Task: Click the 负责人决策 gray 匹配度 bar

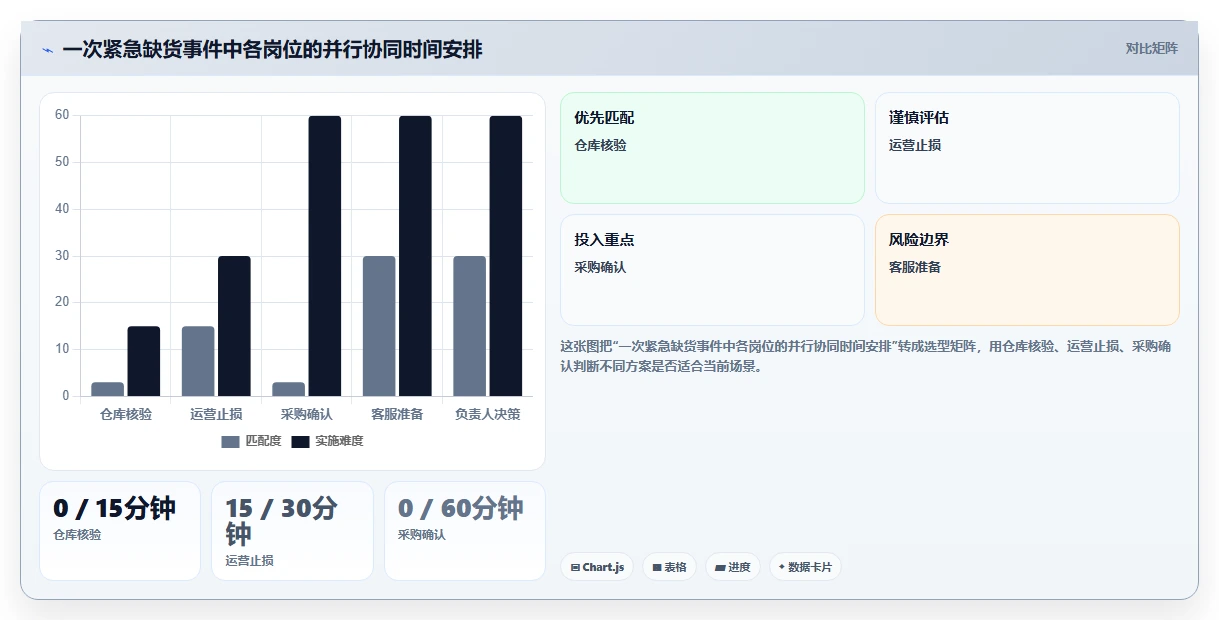Action: coord(470,326)
